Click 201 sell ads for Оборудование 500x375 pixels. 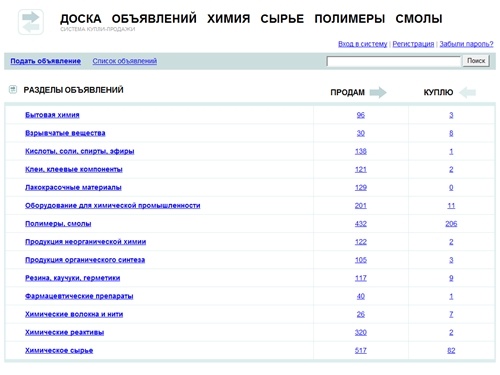click(x=361, y=205)
